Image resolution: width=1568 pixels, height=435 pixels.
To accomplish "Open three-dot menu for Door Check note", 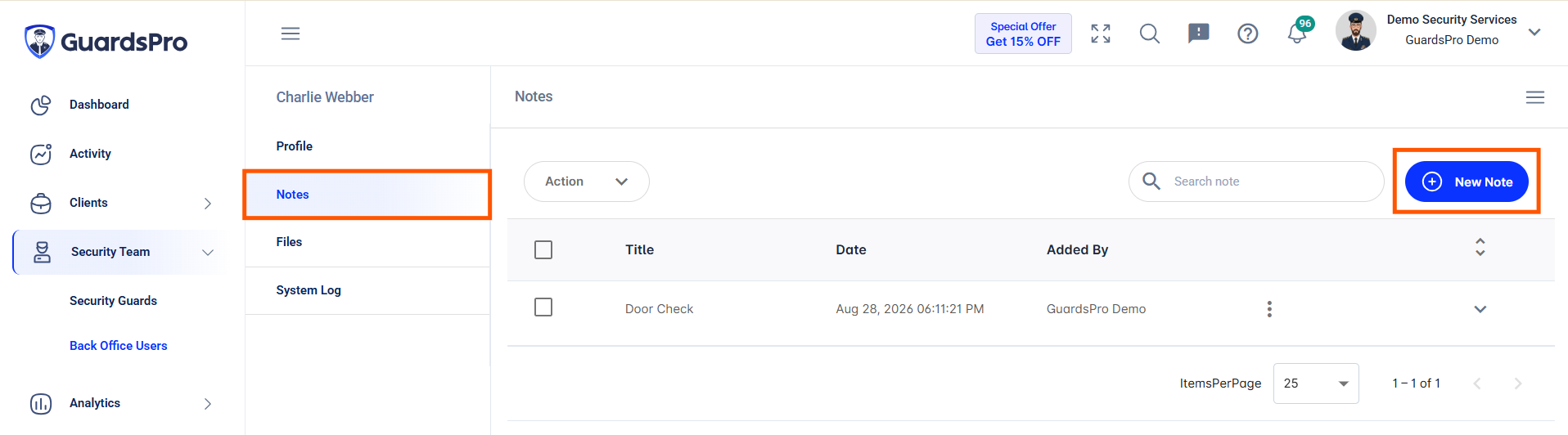I will pos(1269,309).
